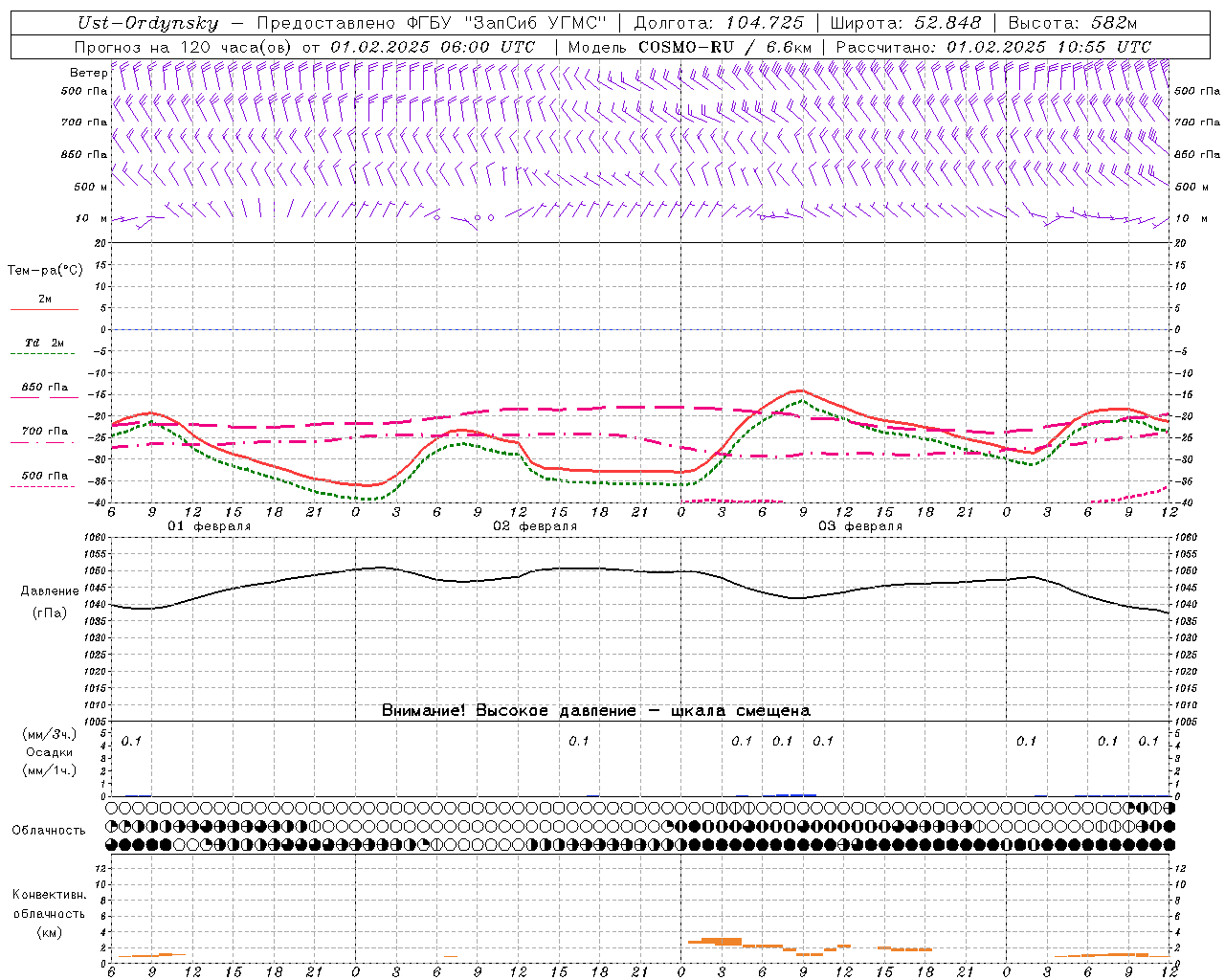Click the high pressure warning Внимание! text

(596, 711)
